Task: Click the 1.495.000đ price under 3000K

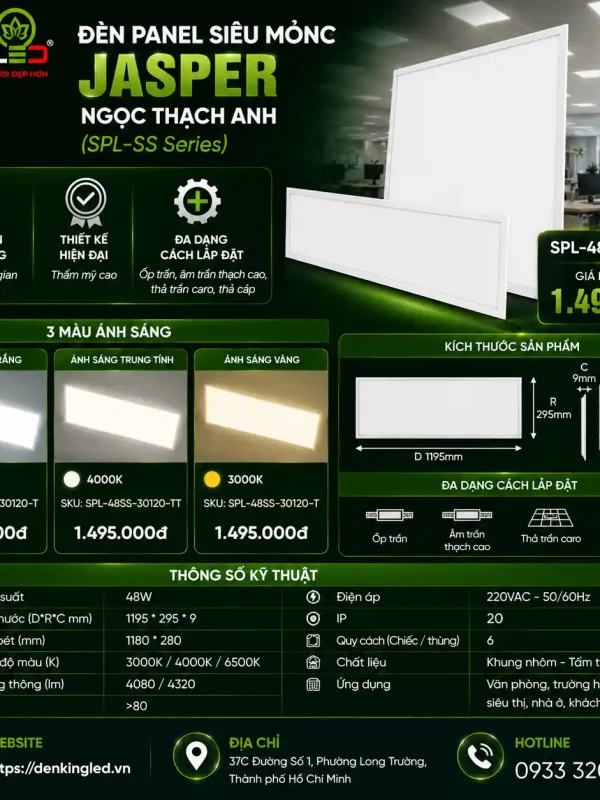Action: point(261,533)
